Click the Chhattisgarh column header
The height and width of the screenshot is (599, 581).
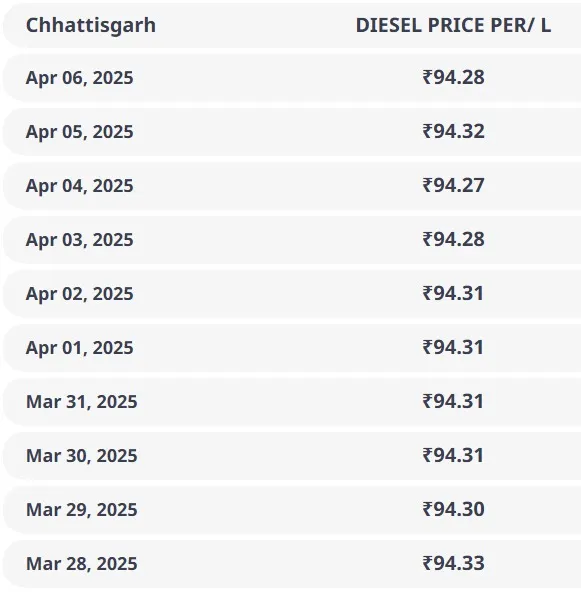tap(91, 26)
